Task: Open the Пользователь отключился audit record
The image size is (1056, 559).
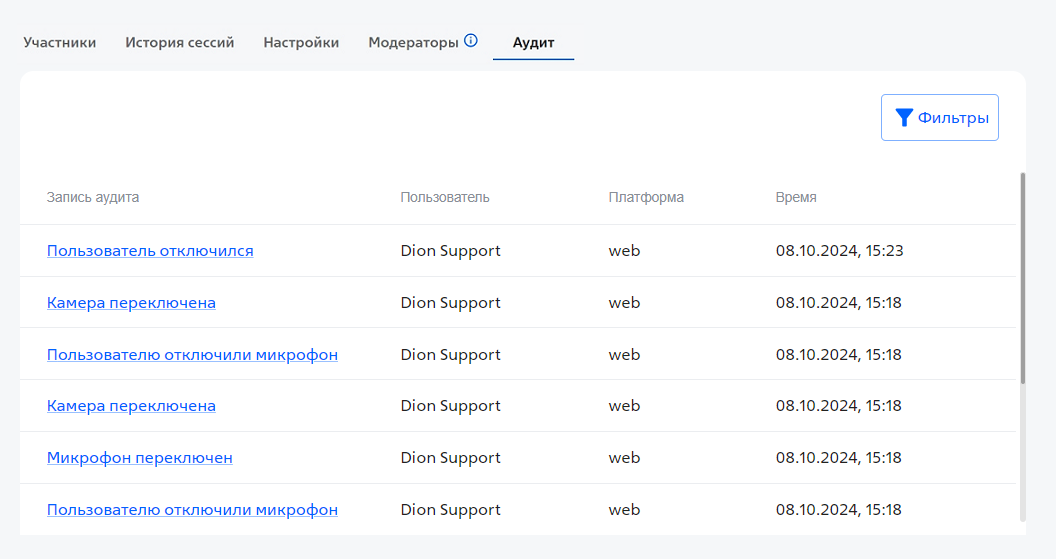Action: pyautogui.click(x=150, y=251)
